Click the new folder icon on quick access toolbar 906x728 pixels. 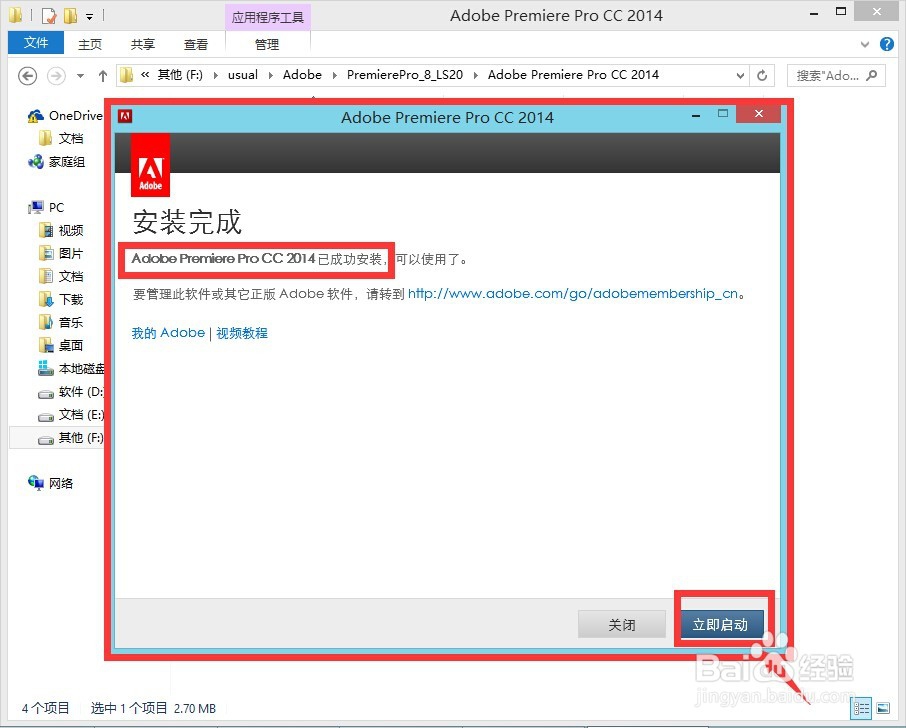(x=70, y=15)
